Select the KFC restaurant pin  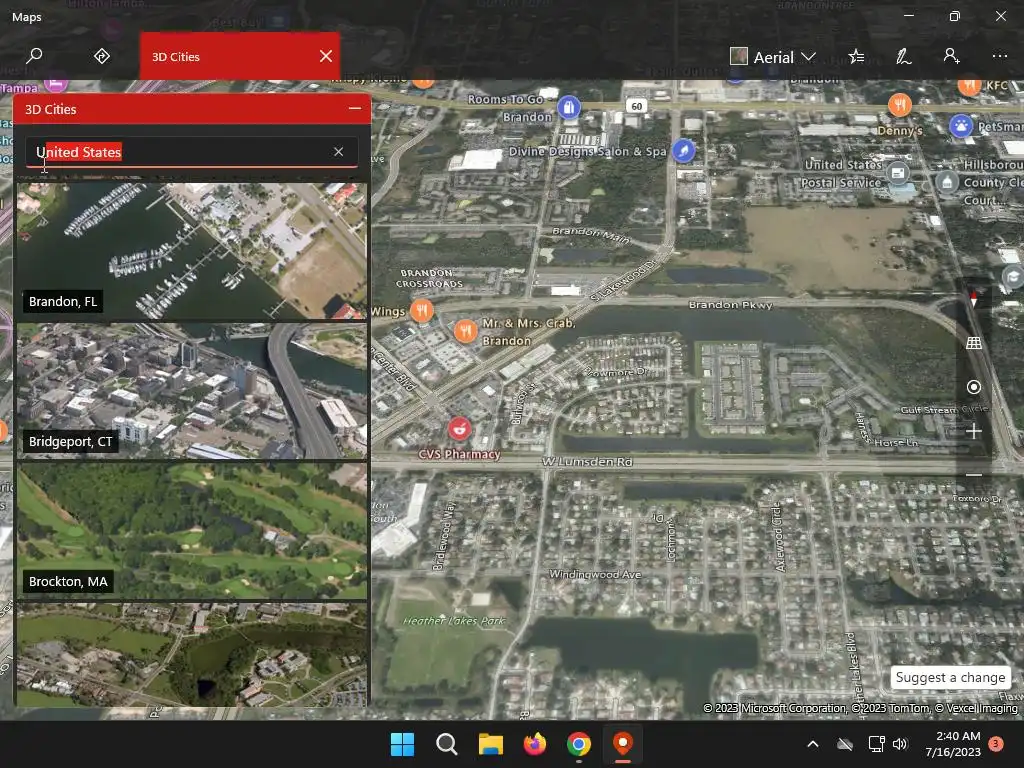[x=969, y=86]
